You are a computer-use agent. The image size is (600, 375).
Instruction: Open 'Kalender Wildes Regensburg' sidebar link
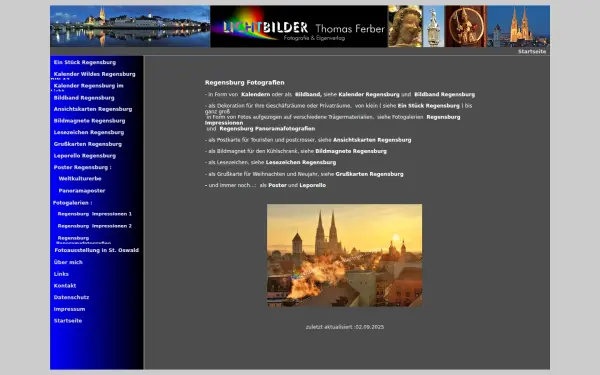click(95, 74)
